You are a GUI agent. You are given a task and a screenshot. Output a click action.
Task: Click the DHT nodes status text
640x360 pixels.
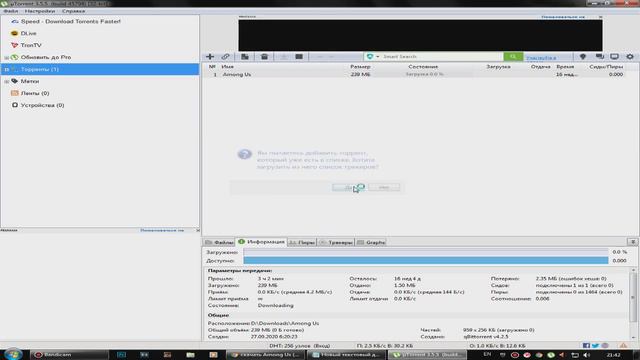tap(299, 346)
